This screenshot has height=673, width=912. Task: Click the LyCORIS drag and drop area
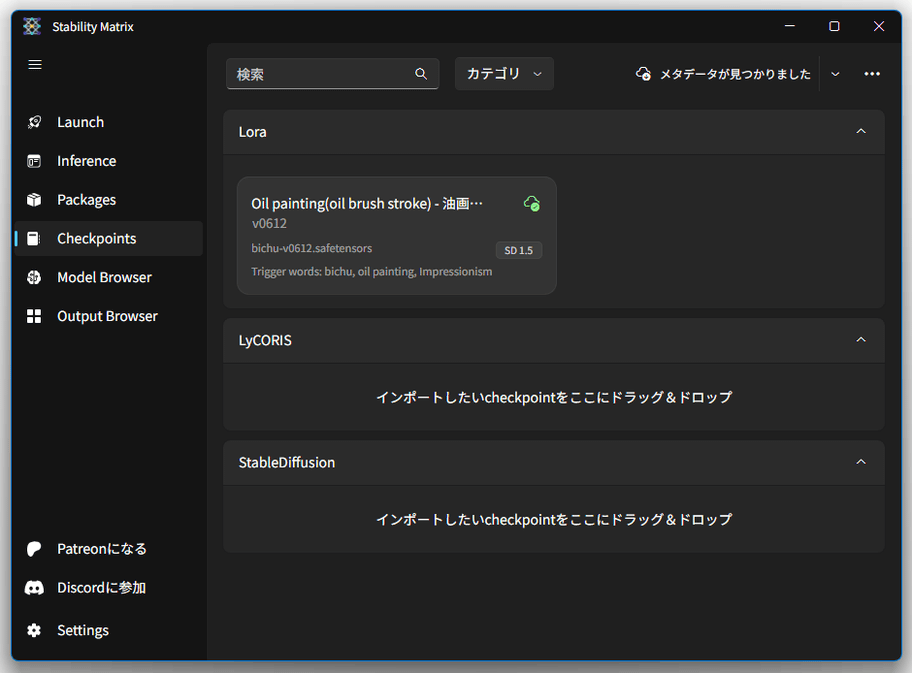(554, 397)
